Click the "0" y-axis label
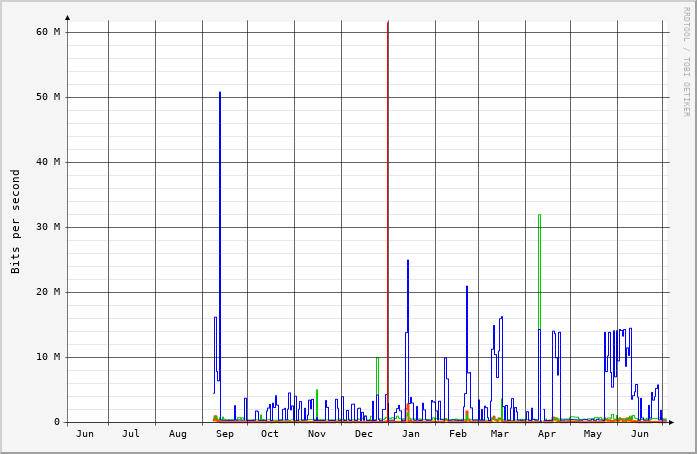This screenshot has height=454, width=697. (x=57, y=422)
